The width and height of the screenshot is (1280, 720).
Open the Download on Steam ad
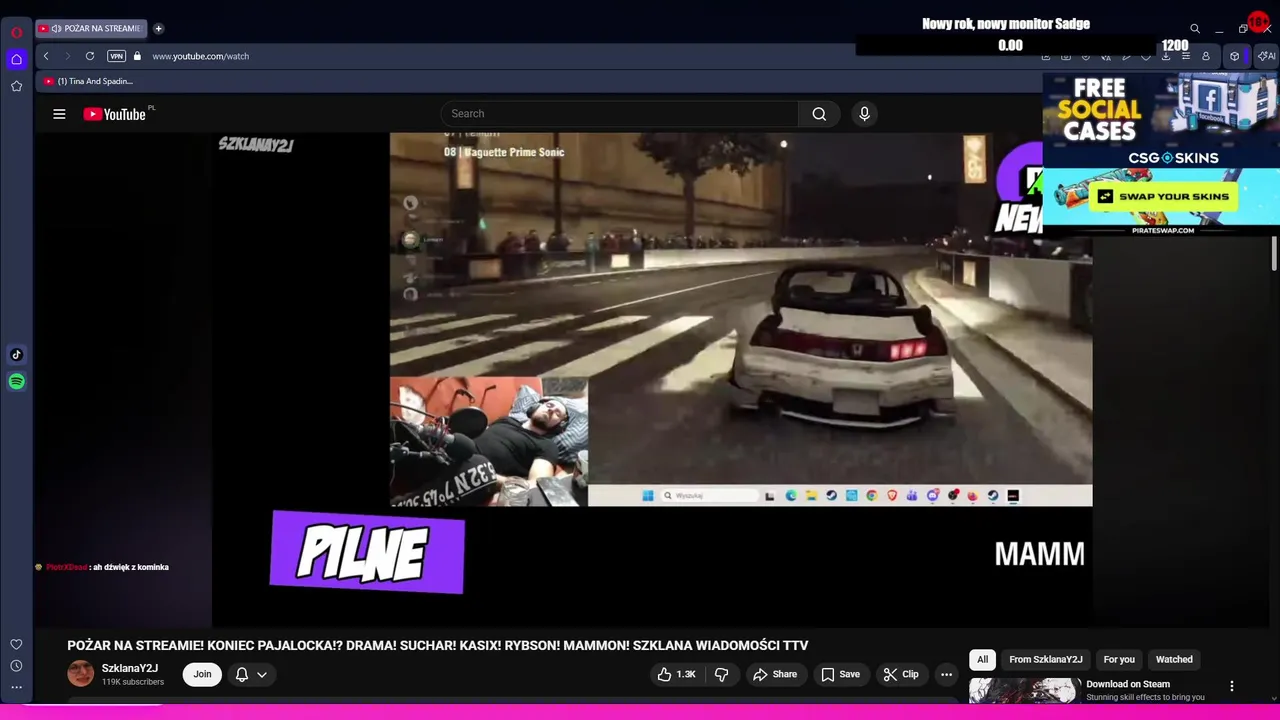(1128, 684)
